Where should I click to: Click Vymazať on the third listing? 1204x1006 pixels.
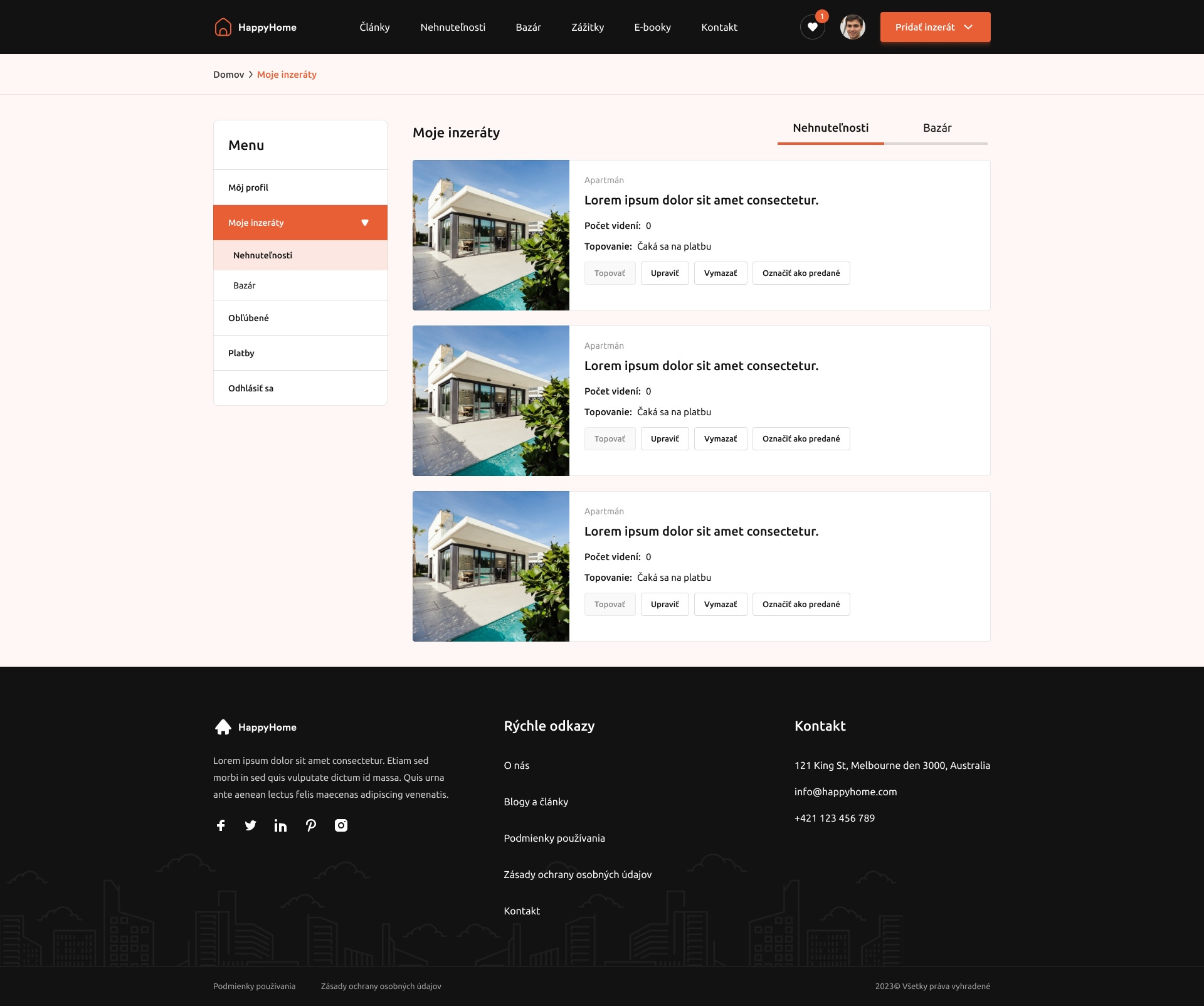721,605
